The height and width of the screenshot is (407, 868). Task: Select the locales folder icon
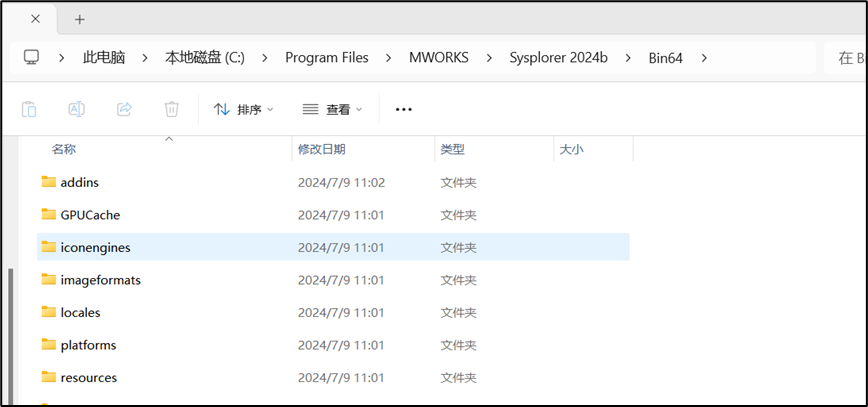point(49,312)
